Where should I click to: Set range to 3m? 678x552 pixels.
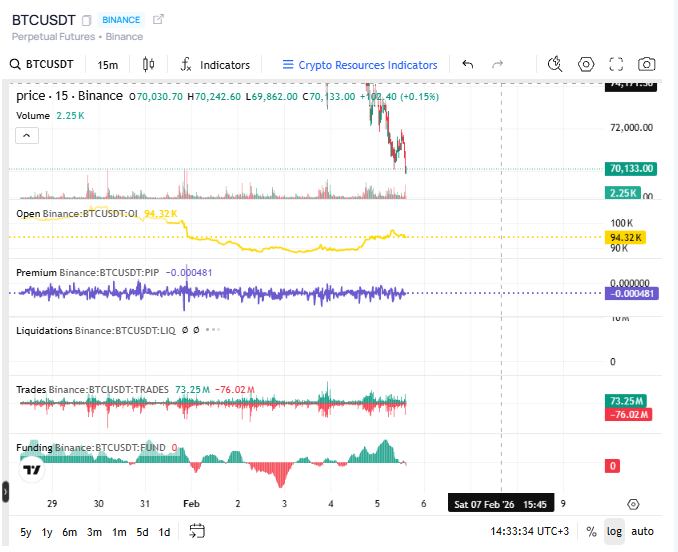(94, 532)
